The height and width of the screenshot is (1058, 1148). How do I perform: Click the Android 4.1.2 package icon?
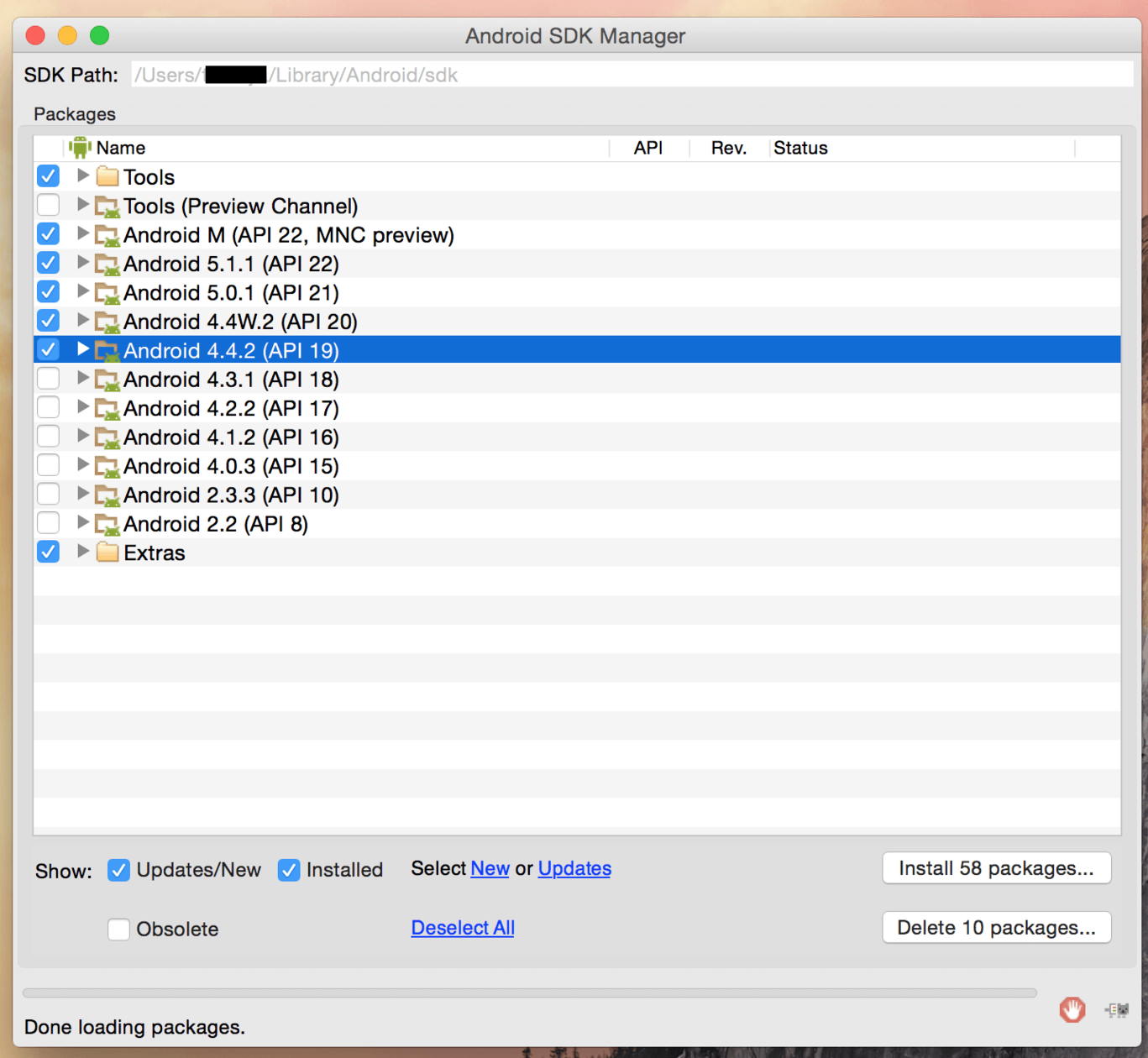coord(107,437)
